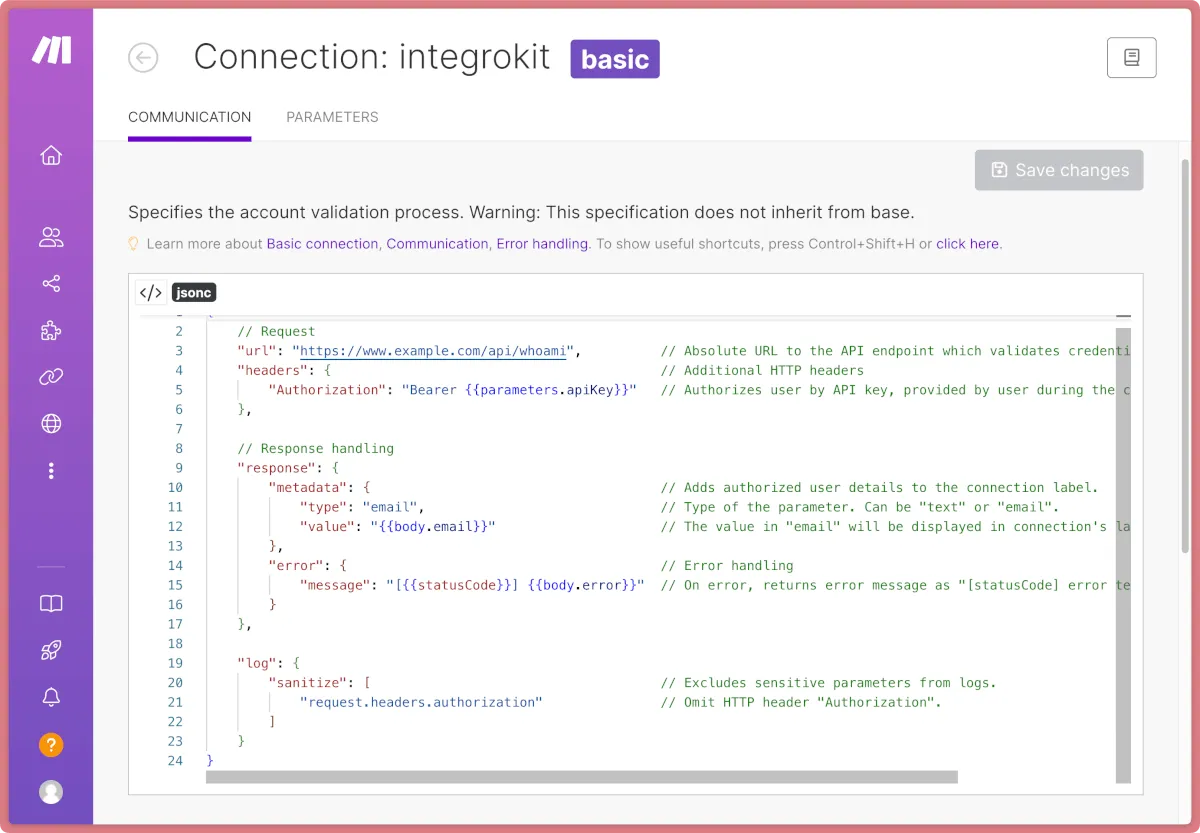The height and width of the screenshot is (833, 1200).
Task: Open the rocket What's new icon
Action: [x=51, y=651]
